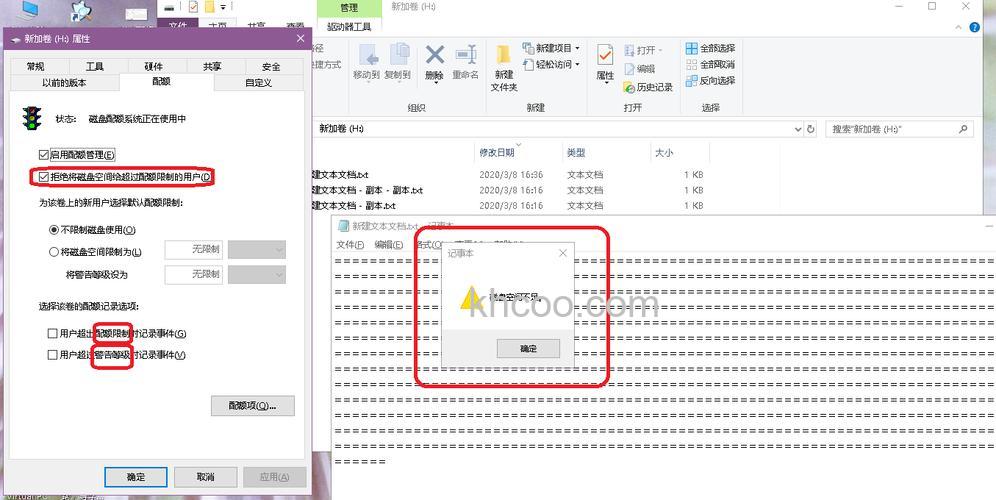Close the drive H: properties dialog
The height and width of the screenshot is (500, 996).
coord(300,39)
